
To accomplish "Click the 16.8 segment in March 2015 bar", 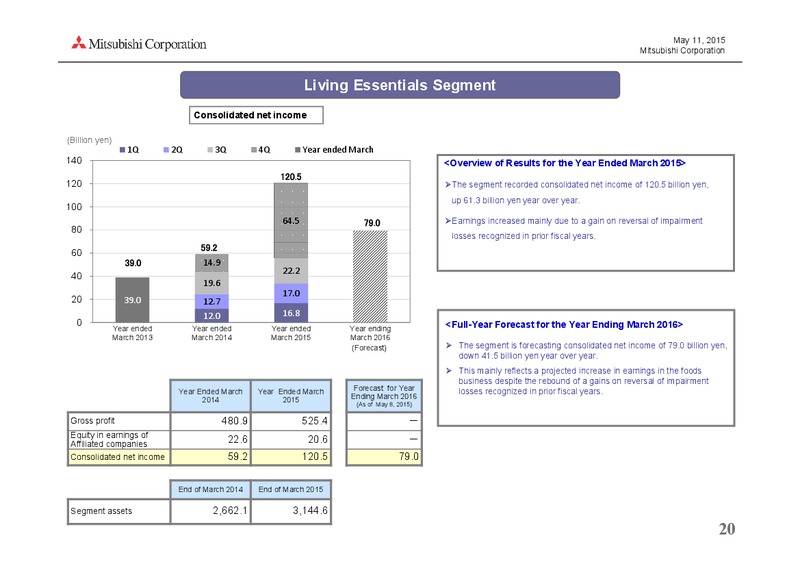I will (291, 313).
